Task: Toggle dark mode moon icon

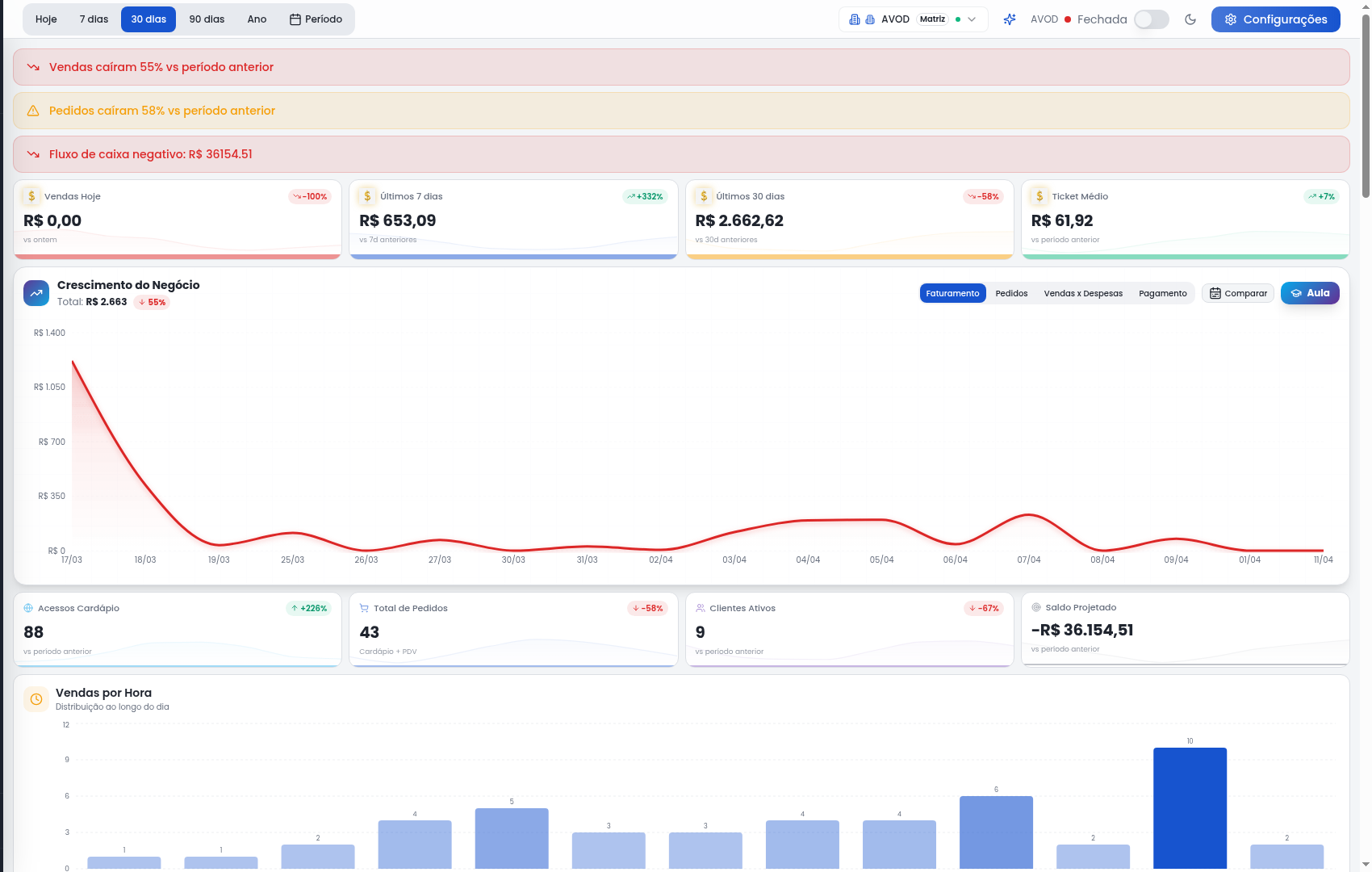Action: click(x=1190, y=19)
